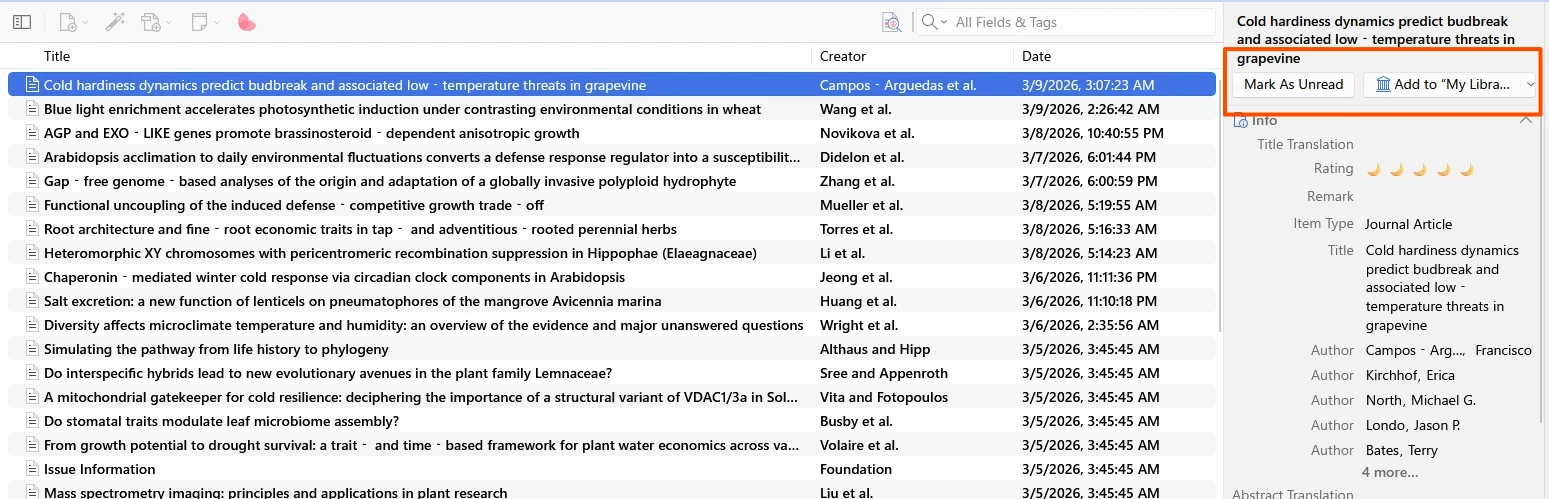Collapse the Info section chevron

1526,120
